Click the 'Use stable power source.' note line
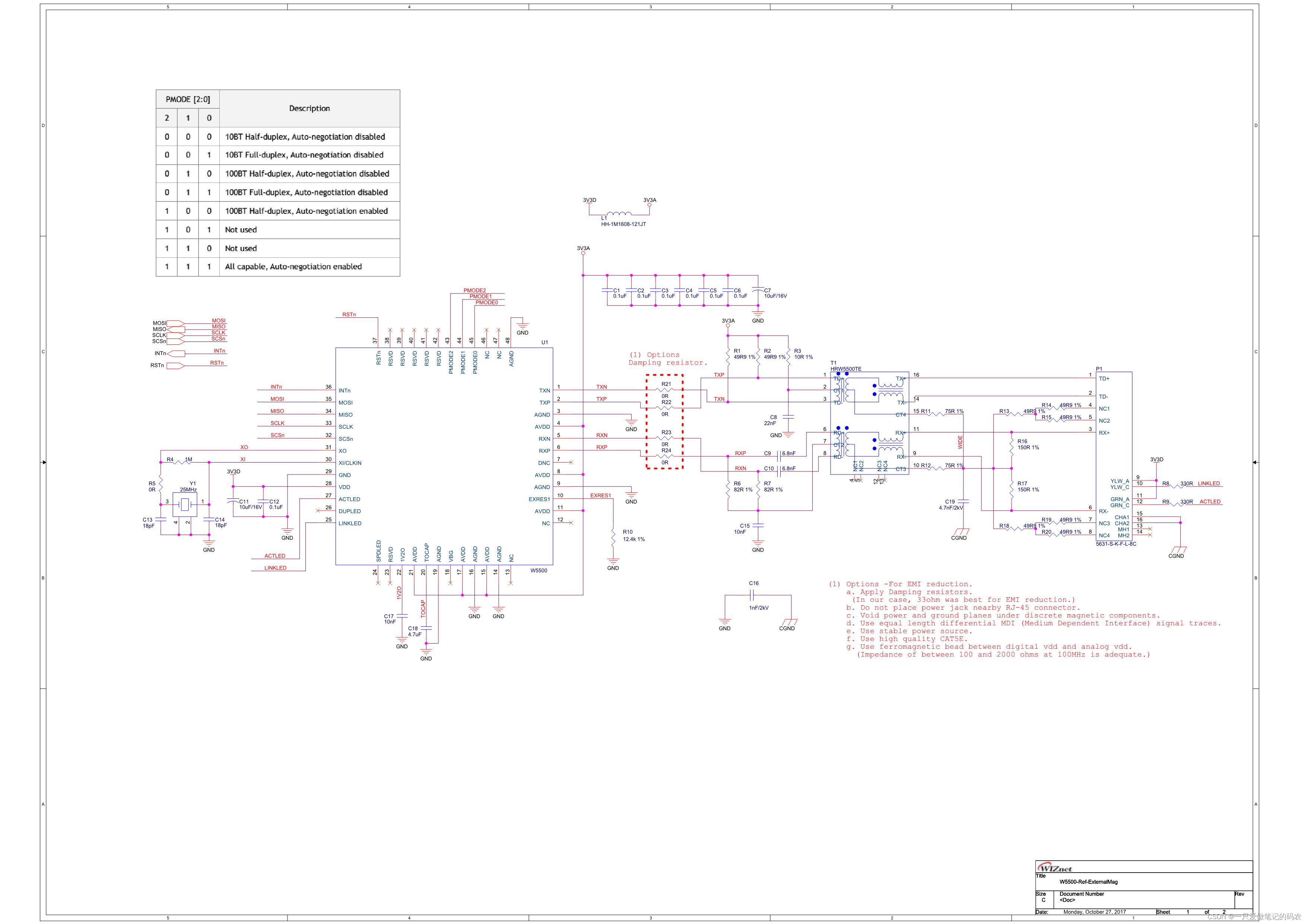Viewport: 1307px width, 924px height. [909, 631]
